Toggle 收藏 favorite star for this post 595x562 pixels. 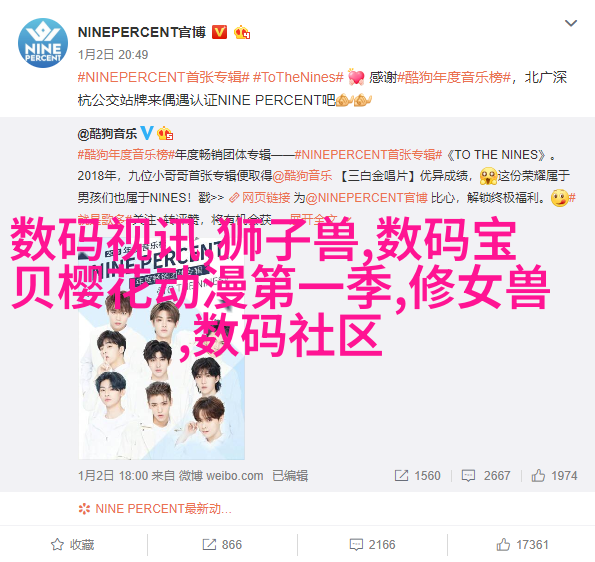click(72, 545)
